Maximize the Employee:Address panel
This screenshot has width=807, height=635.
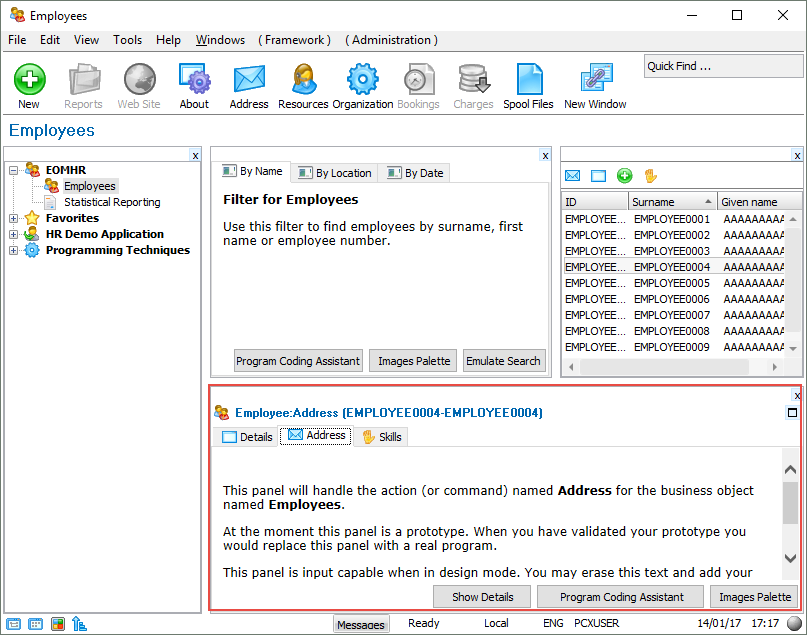(x=793, y=412)
